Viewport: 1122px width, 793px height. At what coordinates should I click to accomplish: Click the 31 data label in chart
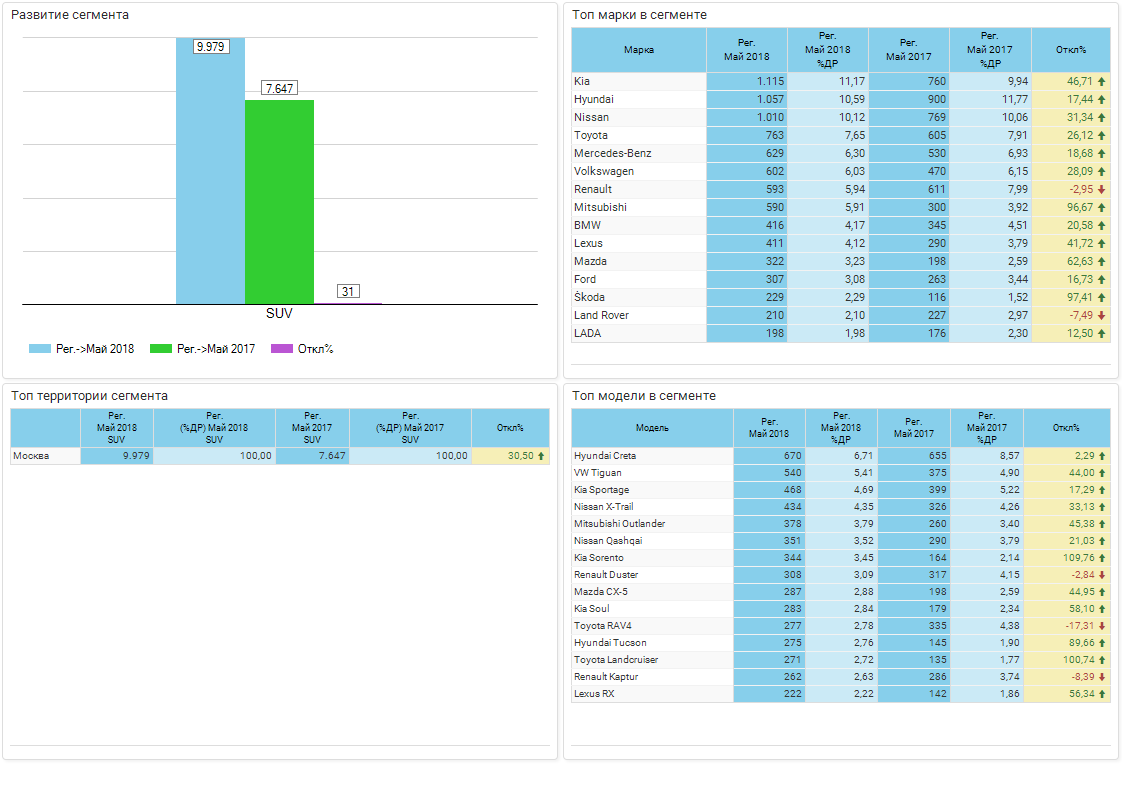[348, 291]
